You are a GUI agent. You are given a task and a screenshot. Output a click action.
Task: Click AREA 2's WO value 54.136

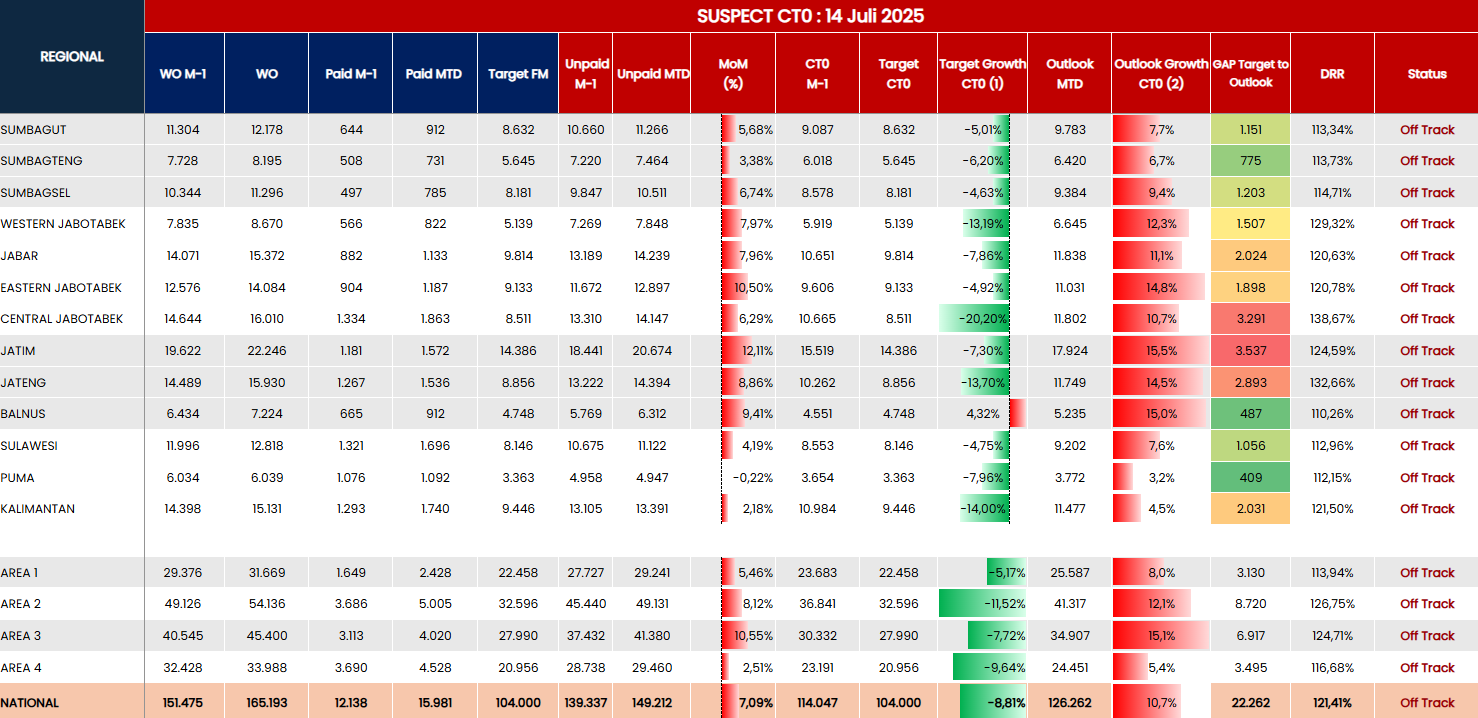[x=266, y=604]
